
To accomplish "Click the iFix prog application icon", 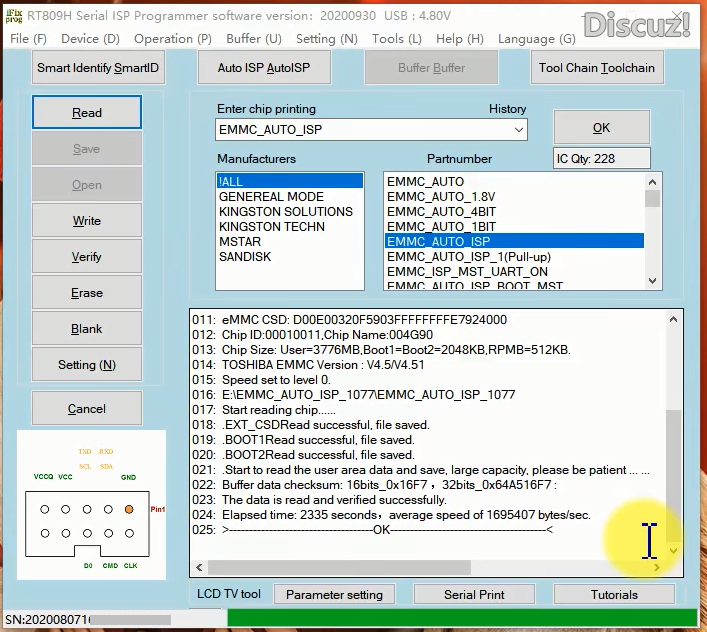I will [13, 16].
